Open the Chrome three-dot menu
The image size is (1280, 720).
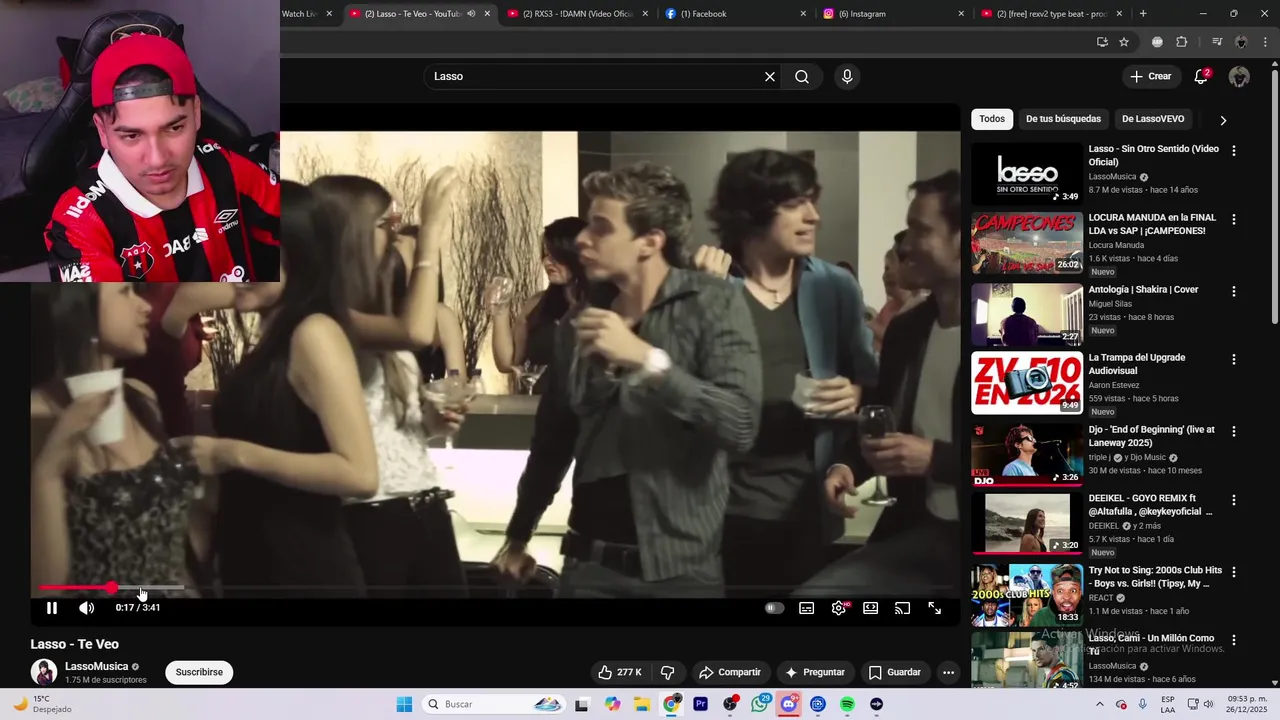coord(1266,42)
